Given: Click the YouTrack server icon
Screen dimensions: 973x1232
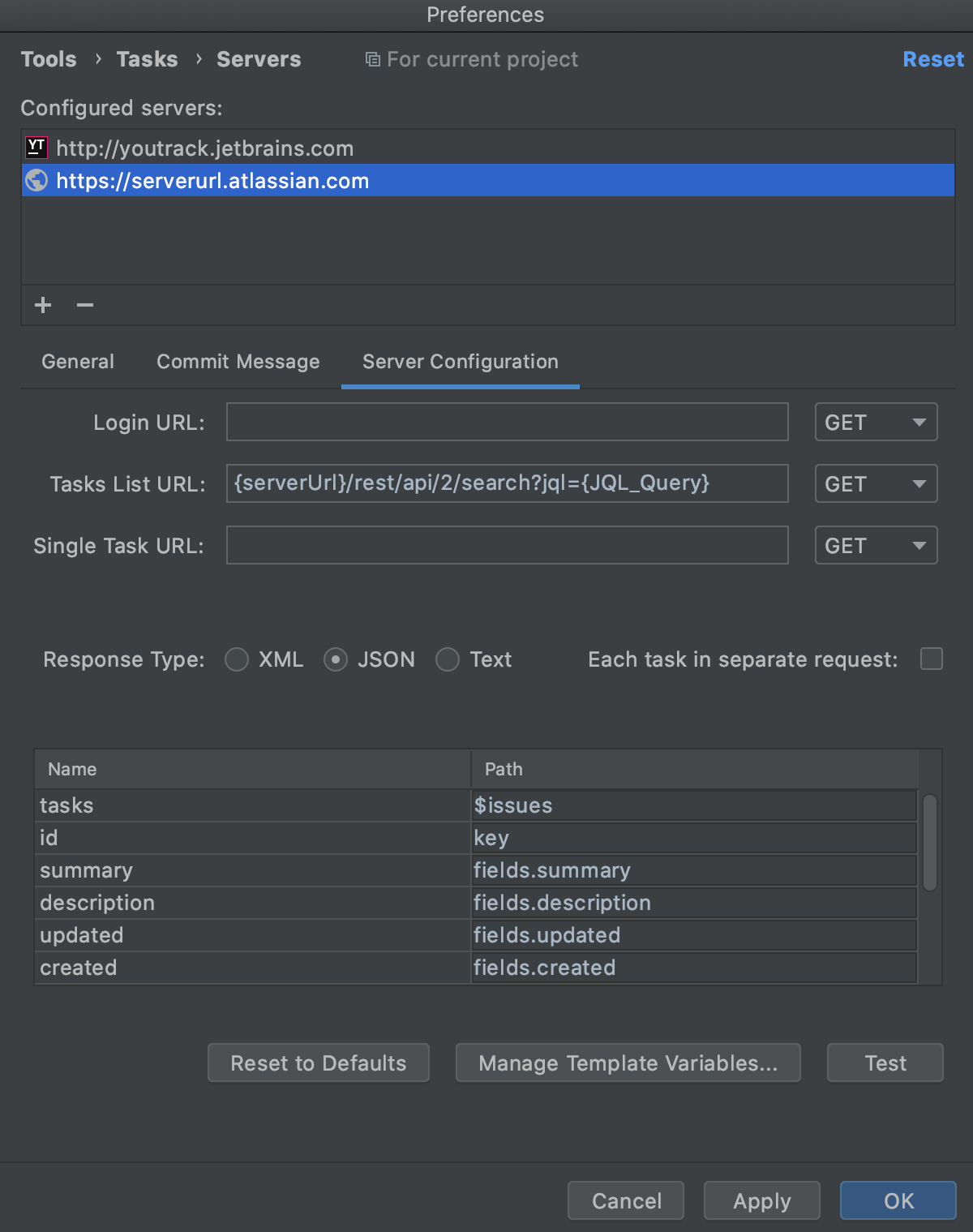Looking at the screenshot, I should tap(36, 148).
